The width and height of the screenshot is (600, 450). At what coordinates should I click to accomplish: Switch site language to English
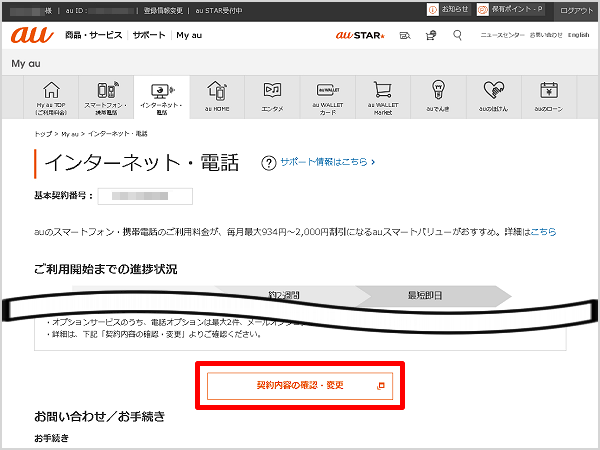(579, 35)
